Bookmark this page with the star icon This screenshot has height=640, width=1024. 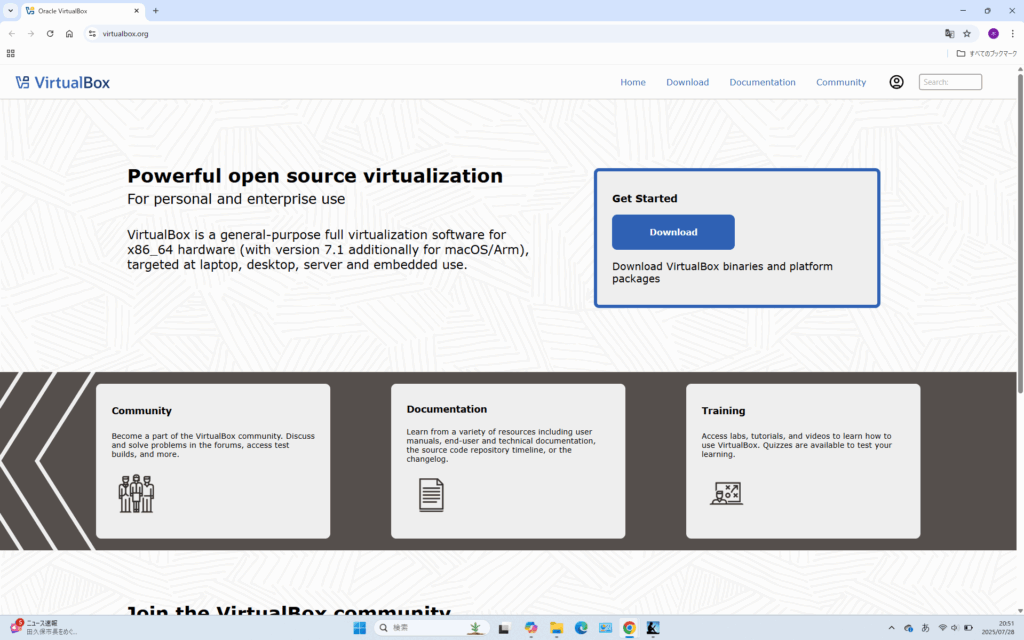tap(967, 33)
